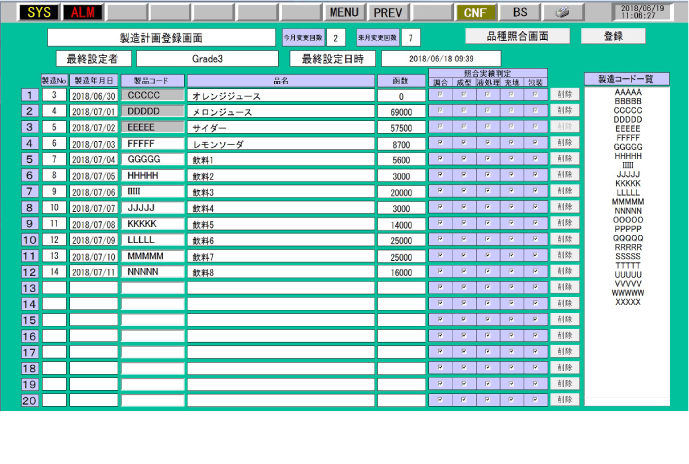Screen dimensions: 689x464
Task: Click the 函数 field showing 14000
Action: [401, 225]
